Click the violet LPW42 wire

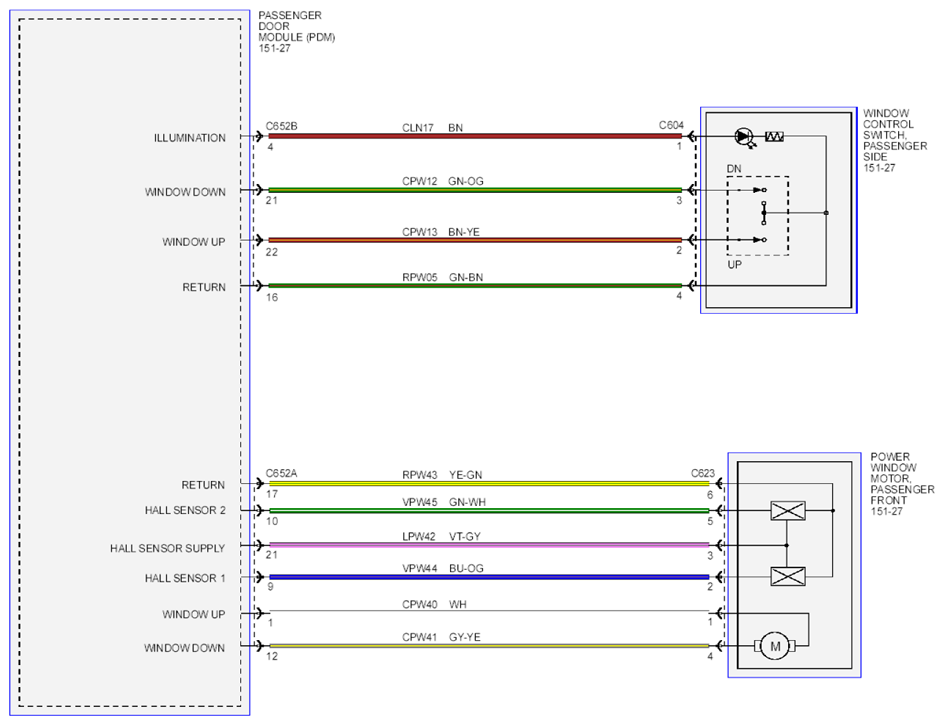489,545
